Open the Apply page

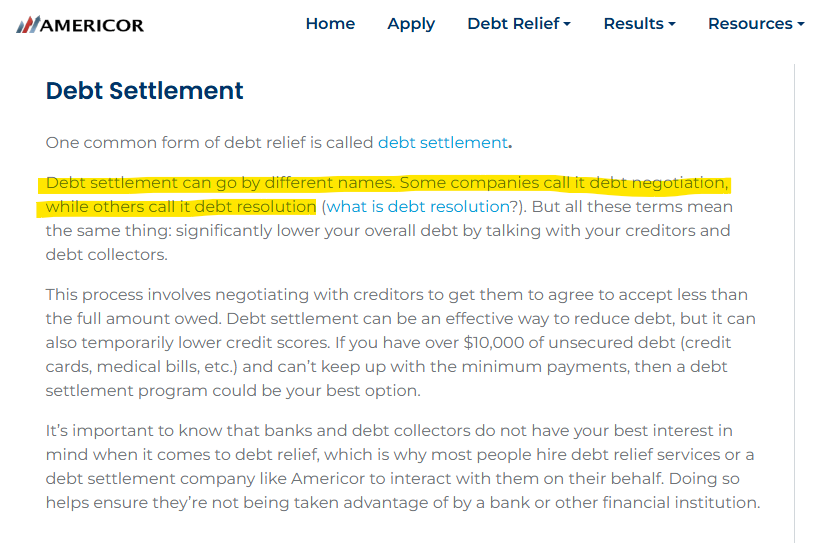coord(411,24)
